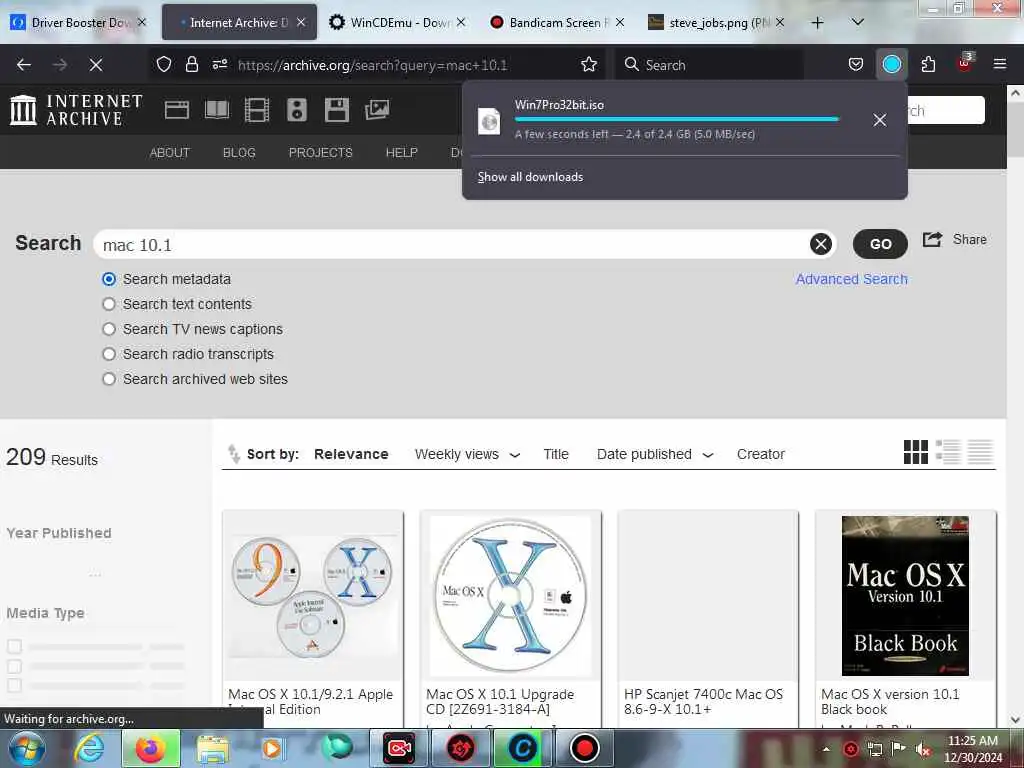Image resolution: width=1024 pixels, height=768 pixels.
Task: Open the Video film icon
Action: [257, 110]
